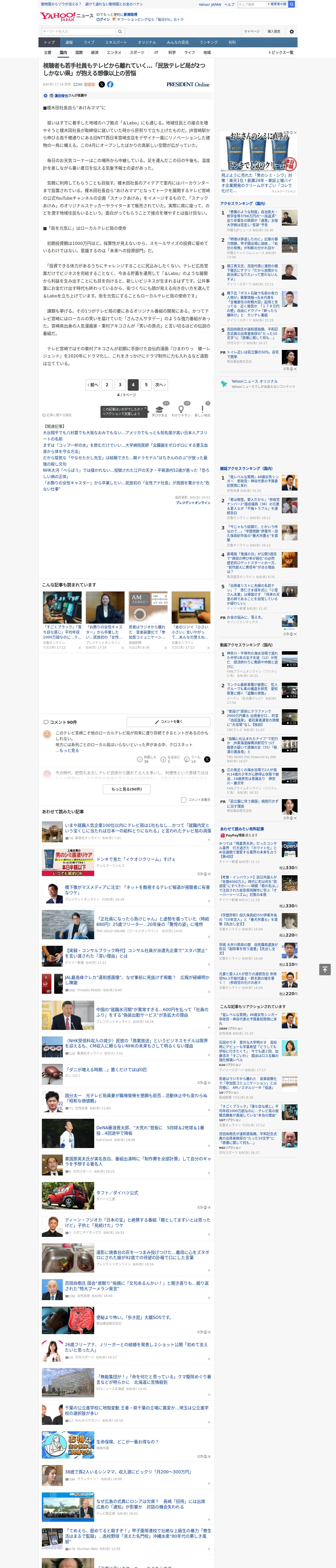Click the なるほど reaction on the first comment
This screenshot has width=336, height=1568.
170,759
